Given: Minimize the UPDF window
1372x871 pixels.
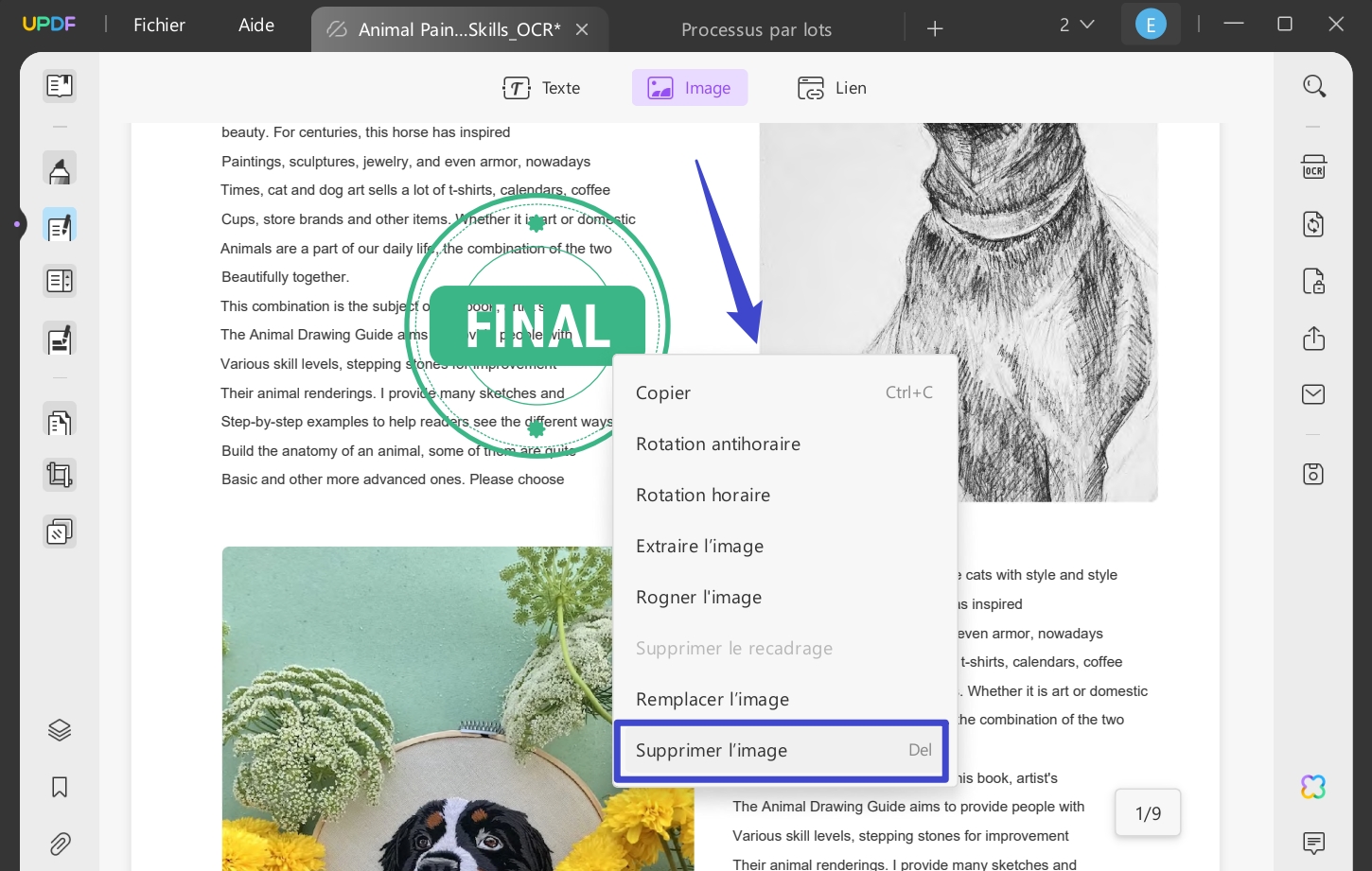Looking at the screenshot, I should pyautogui.click(x=1234, y=25).
